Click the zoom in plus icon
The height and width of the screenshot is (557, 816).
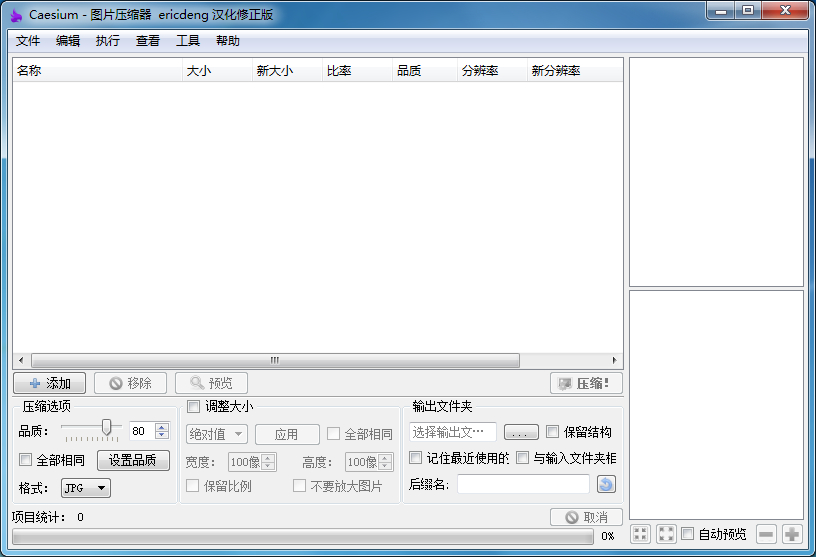(x=791, y=534)
